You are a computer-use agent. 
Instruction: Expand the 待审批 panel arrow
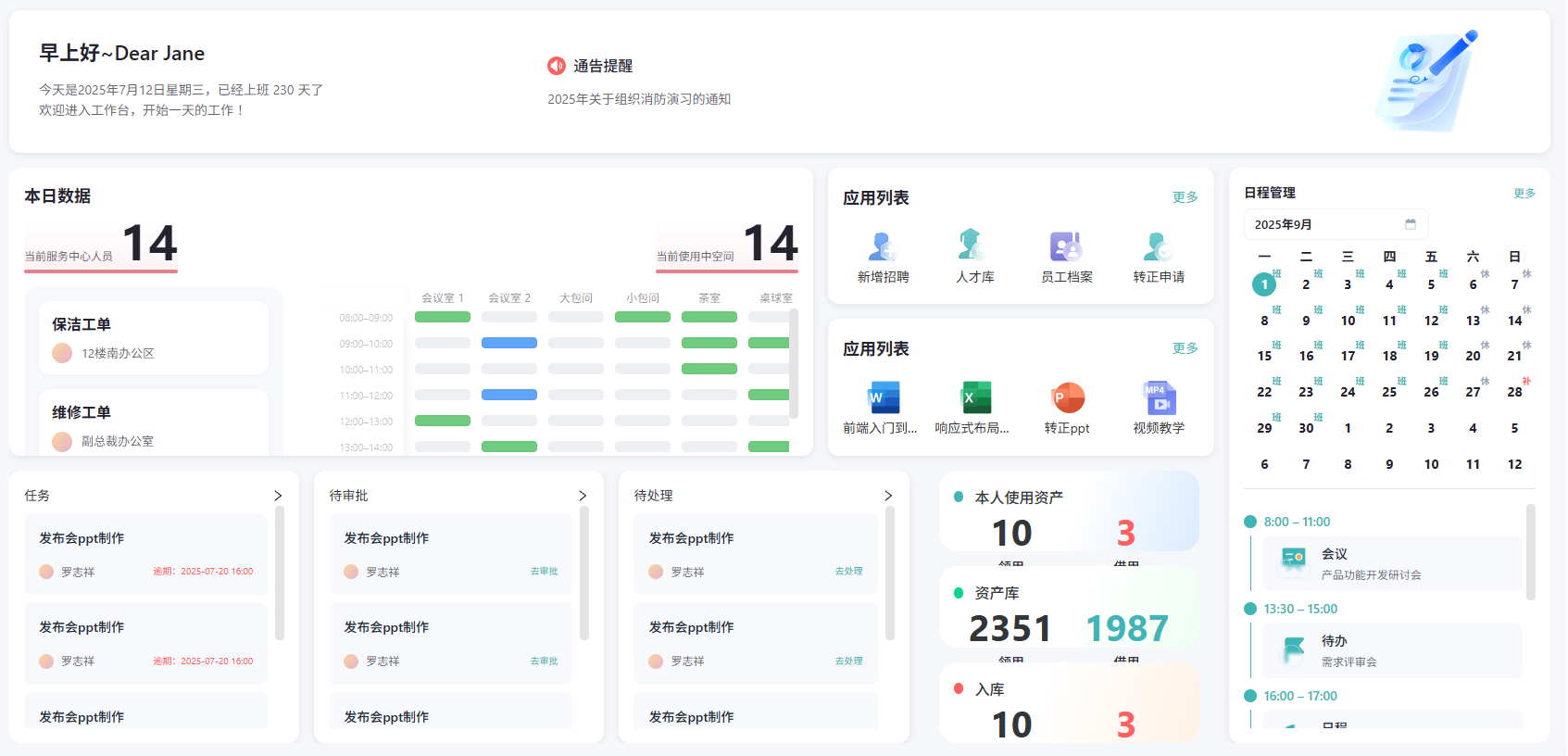click(x=583, y=496)
